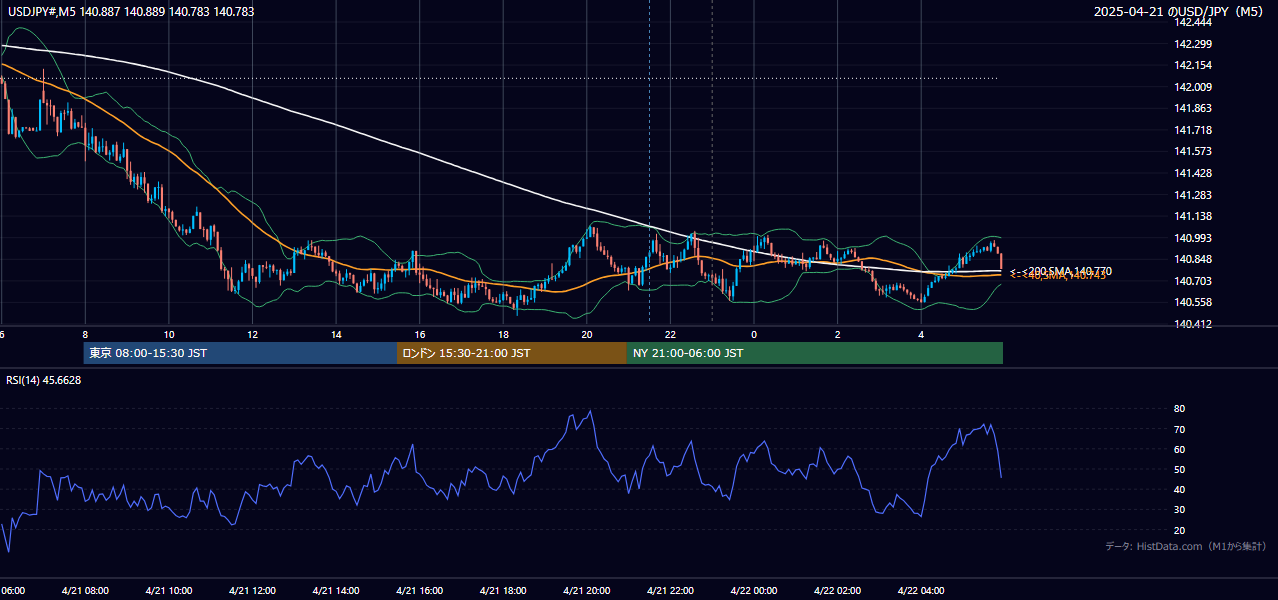This screenshot has height=600, width=1278.
Task: Click RSI scale label 70
Action: [x=1180, y=429]
